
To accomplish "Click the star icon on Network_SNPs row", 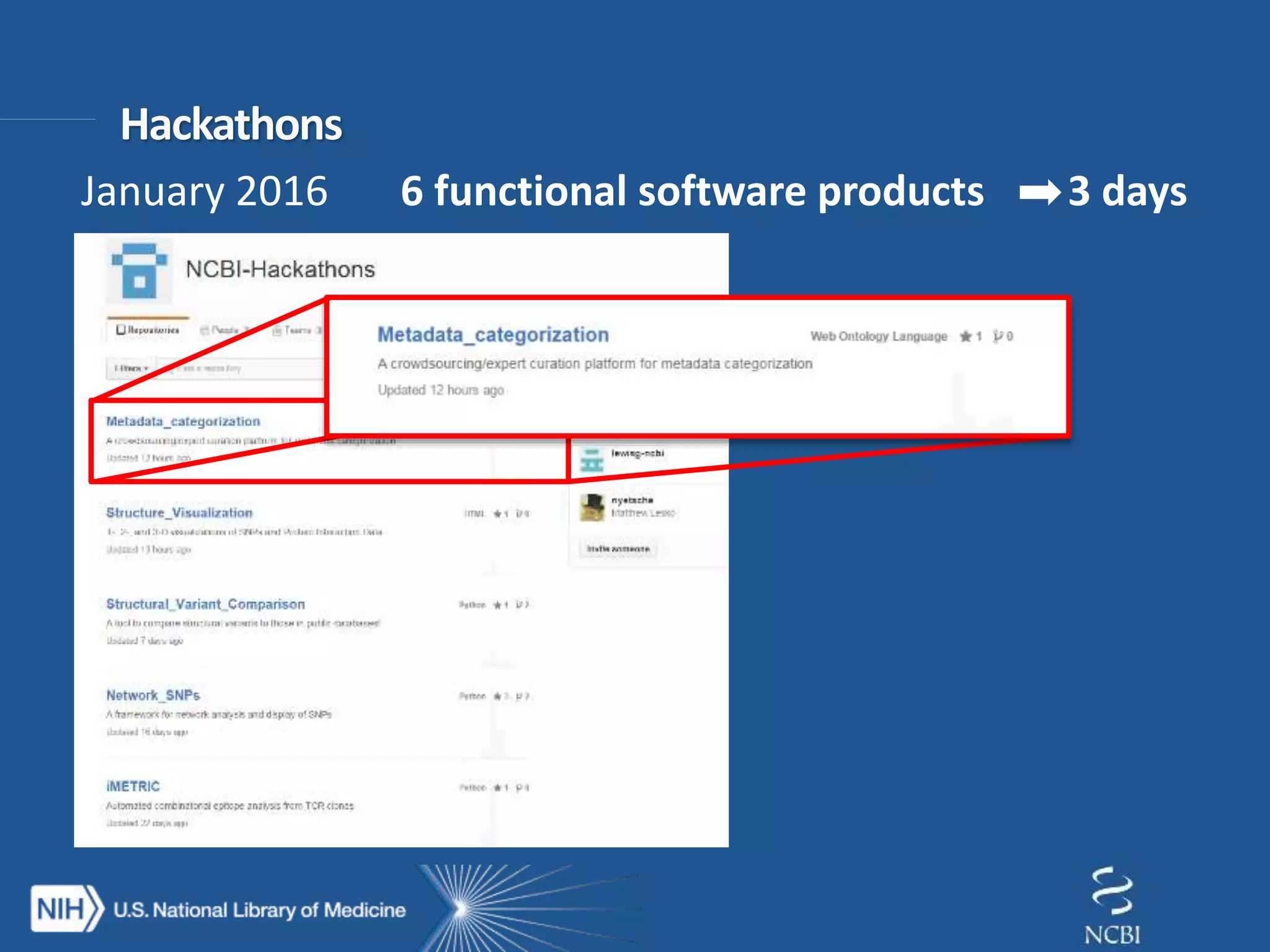I will pyautogui.click(x=497, y=697).
